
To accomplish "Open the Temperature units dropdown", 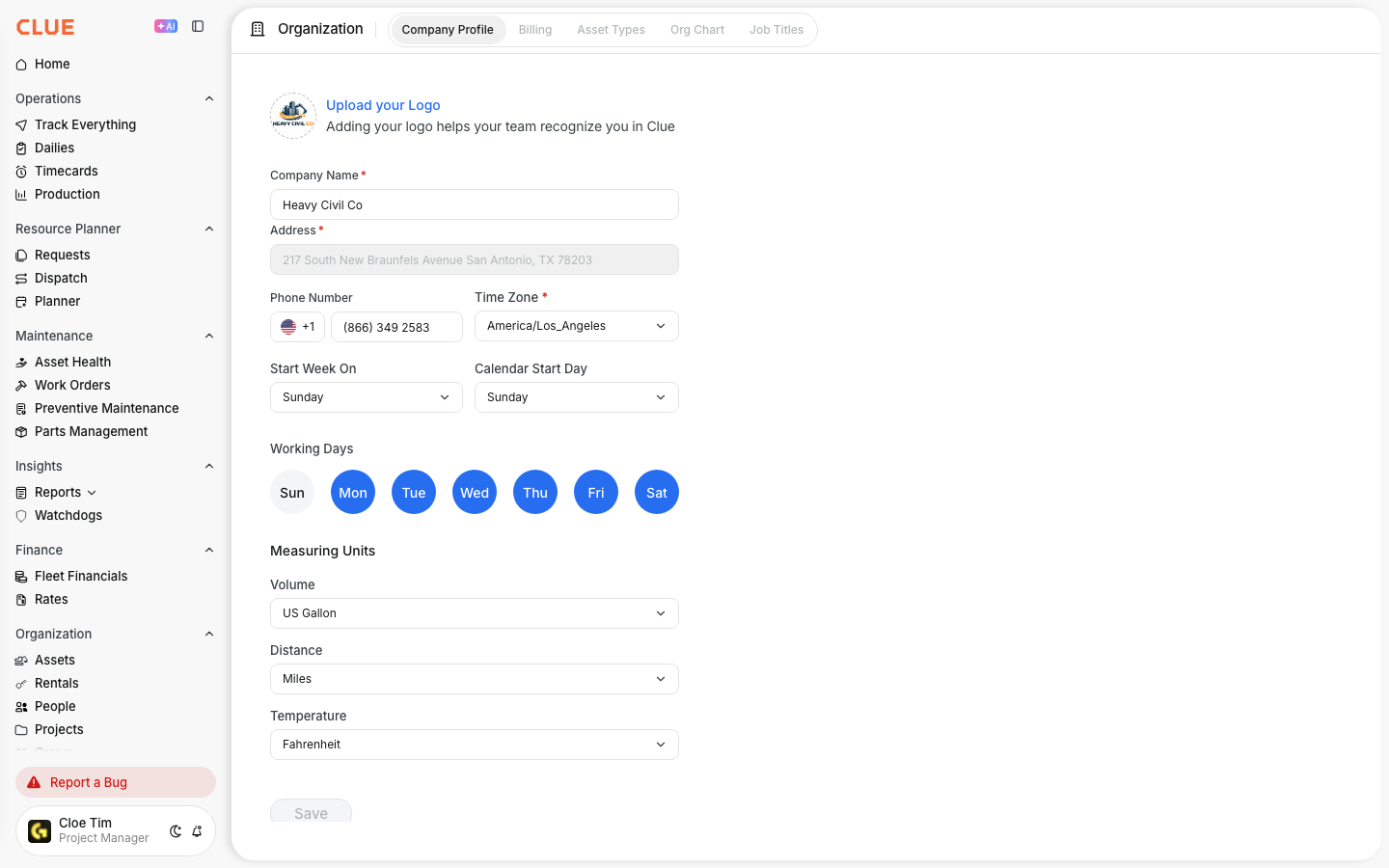I will pos(475,745).
